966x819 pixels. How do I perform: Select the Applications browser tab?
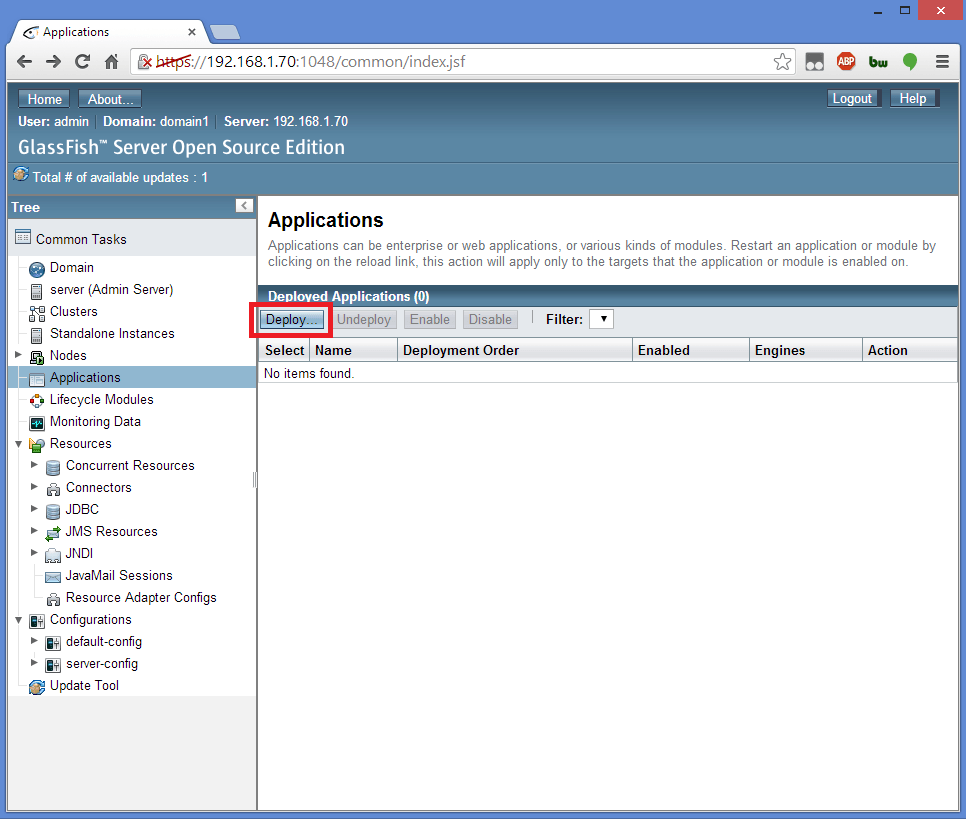[x=105, y=32]
